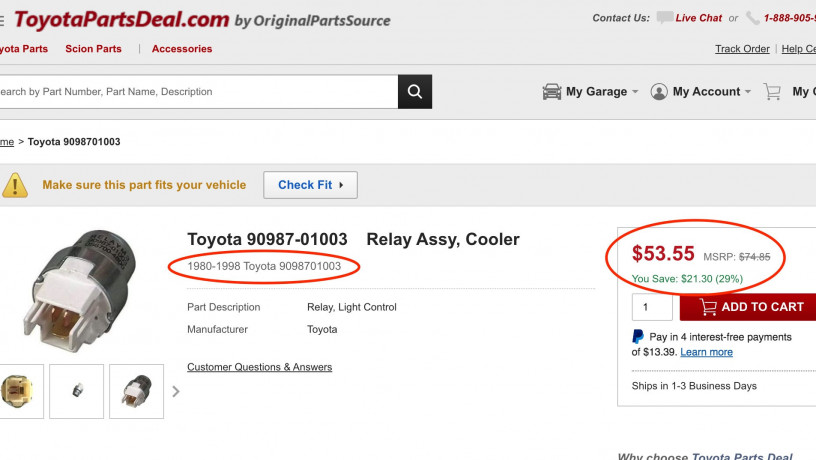This screenshot has height=460, width=816.
Task: Select the angled relay thumbnail image
Action: click(x=136, y=391)
